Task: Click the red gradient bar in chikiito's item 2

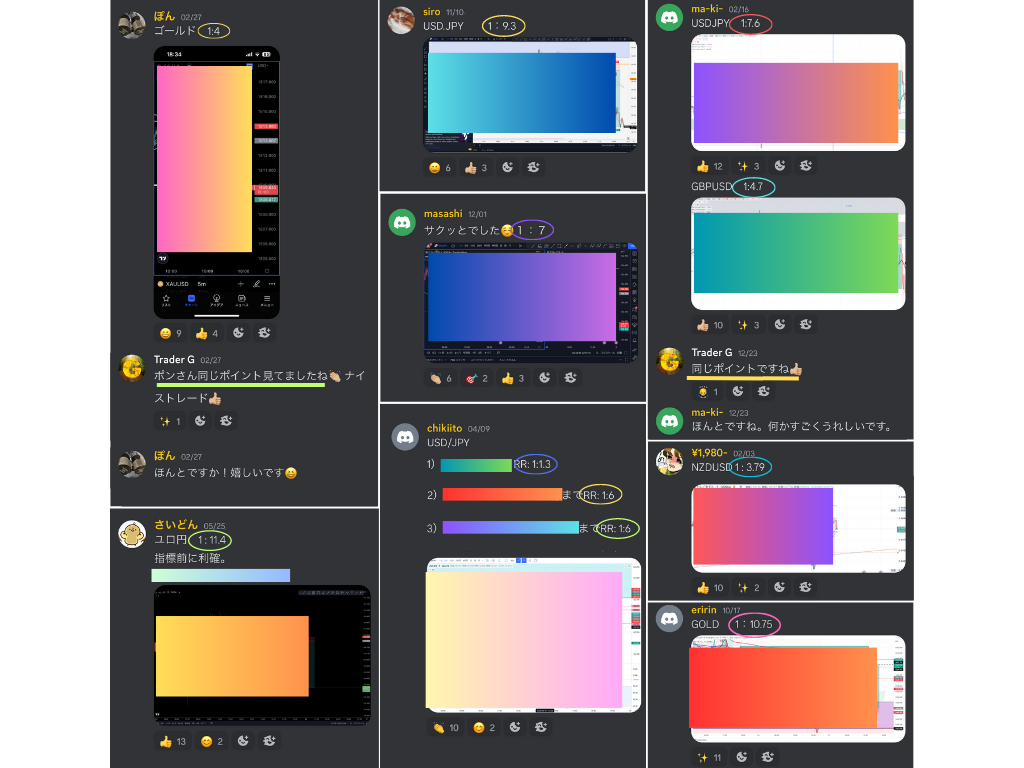Action: pyautogui.click(x=502, y=495)
